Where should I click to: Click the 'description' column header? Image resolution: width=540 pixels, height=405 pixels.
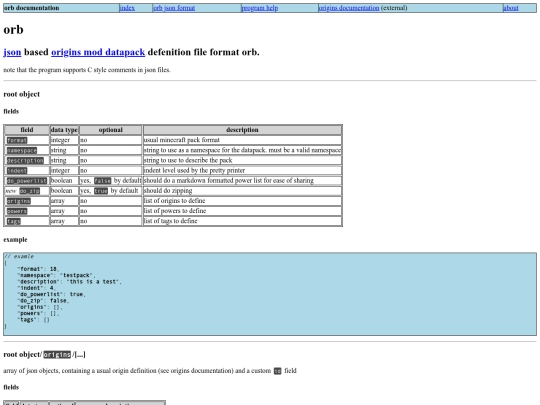tap(242, 130)
